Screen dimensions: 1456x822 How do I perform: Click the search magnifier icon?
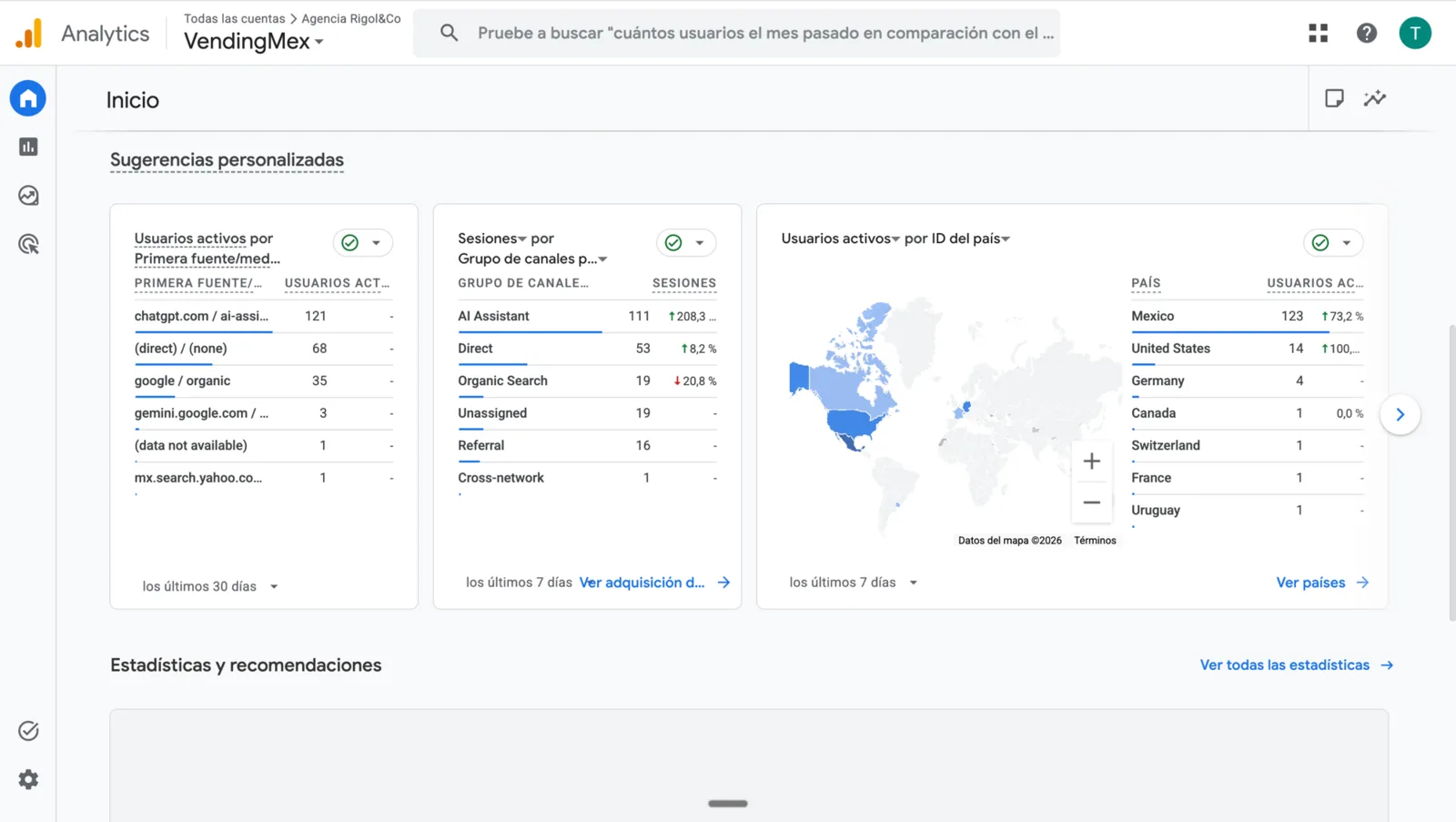click(x=449, y=34)
